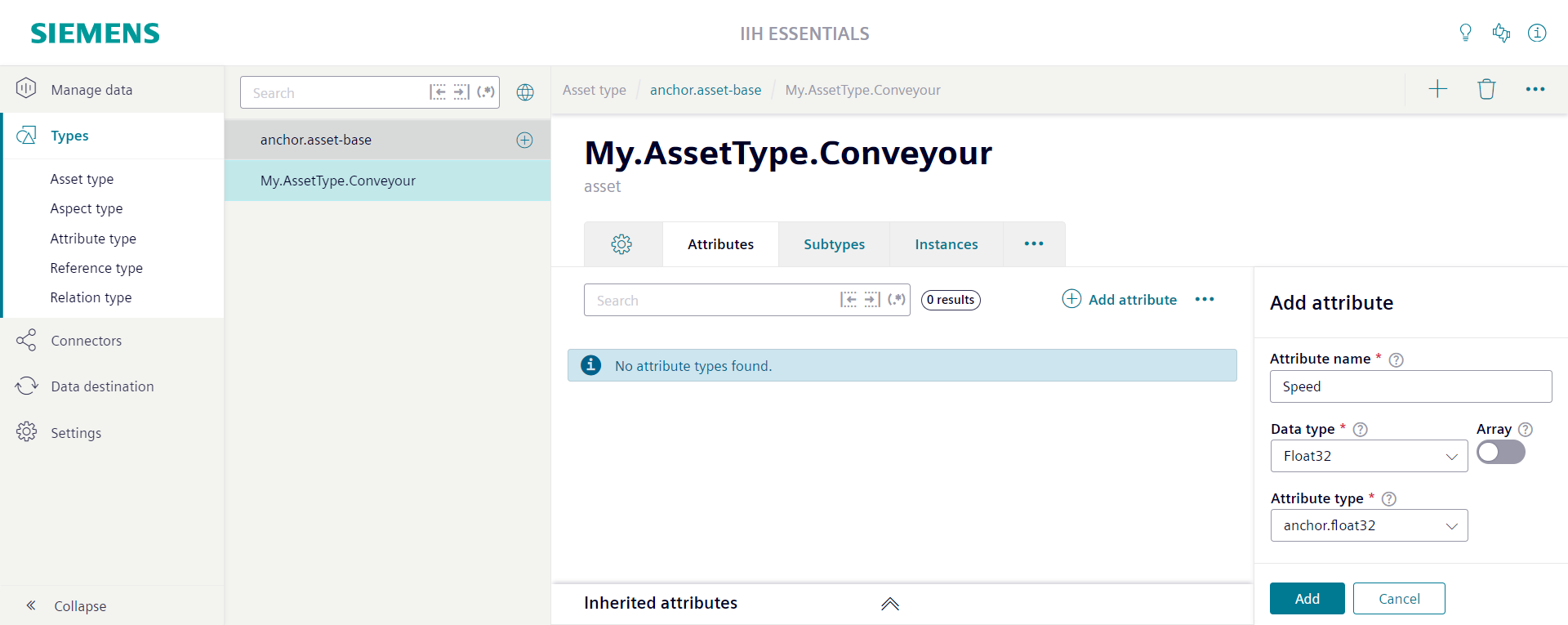Open Manage data in sidebar
Image resolution: width=1568 pixels, height=625 pixels.
coord(112,89)
